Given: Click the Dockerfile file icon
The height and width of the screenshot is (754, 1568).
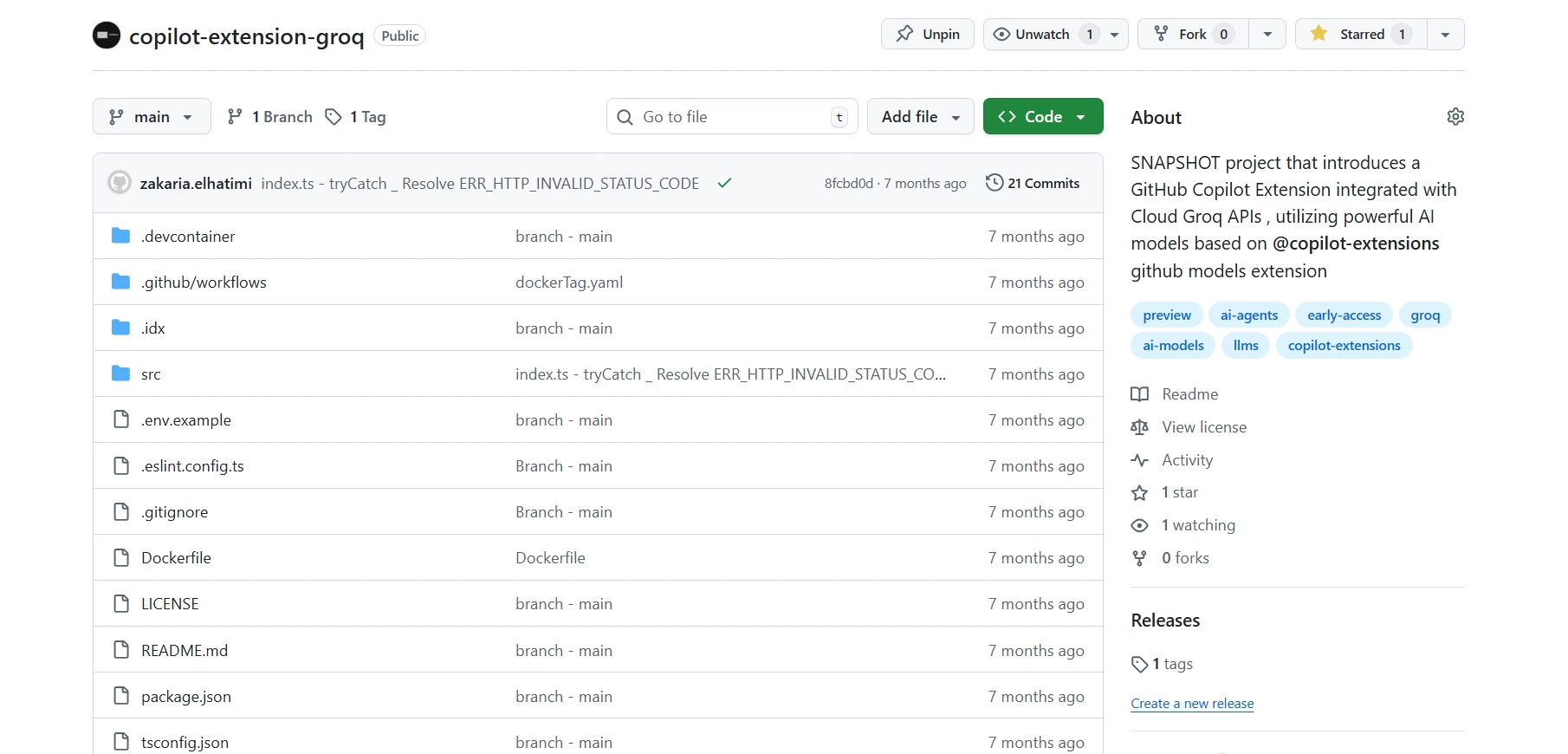Looking at the screenshot, I should tap(121, 557).
